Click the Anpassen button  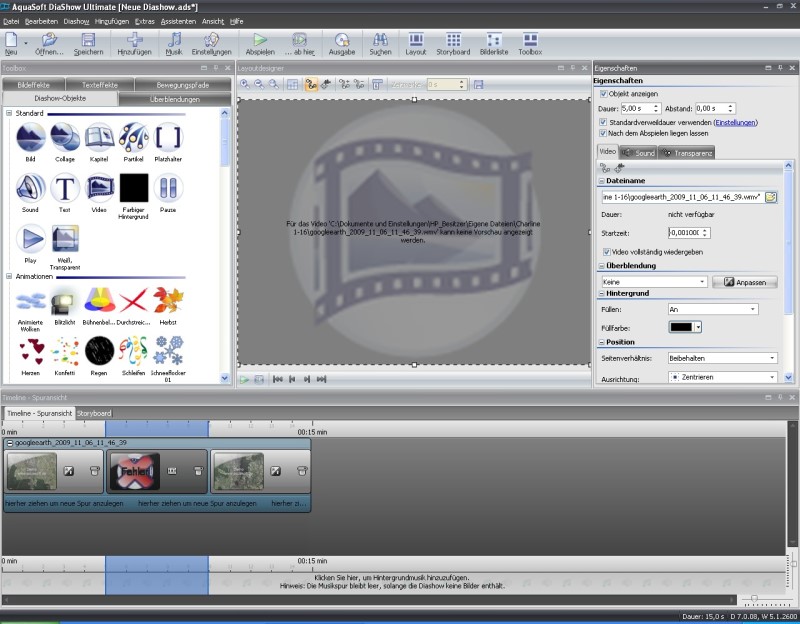click(744, 282)
